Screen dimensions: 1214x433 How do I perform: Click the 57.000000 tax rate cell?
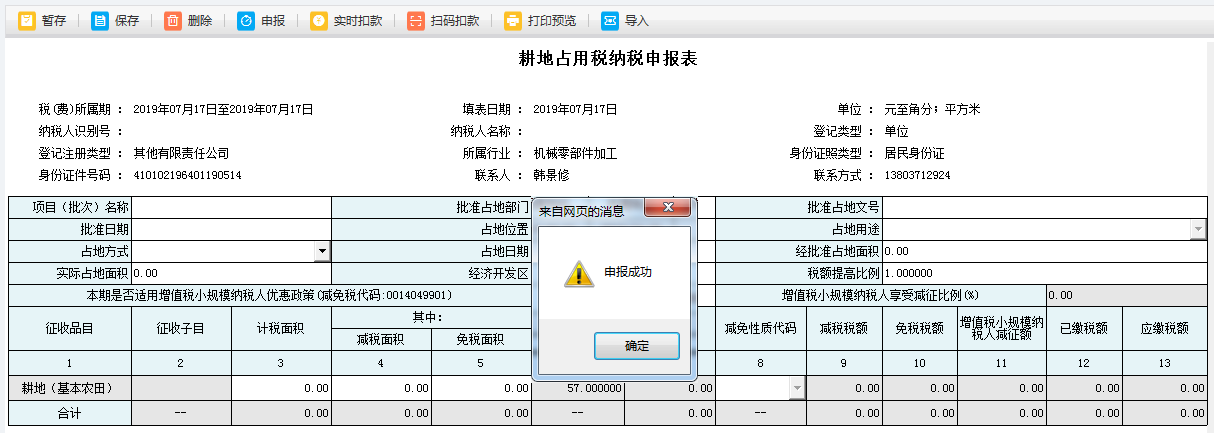tap(578, 387)
